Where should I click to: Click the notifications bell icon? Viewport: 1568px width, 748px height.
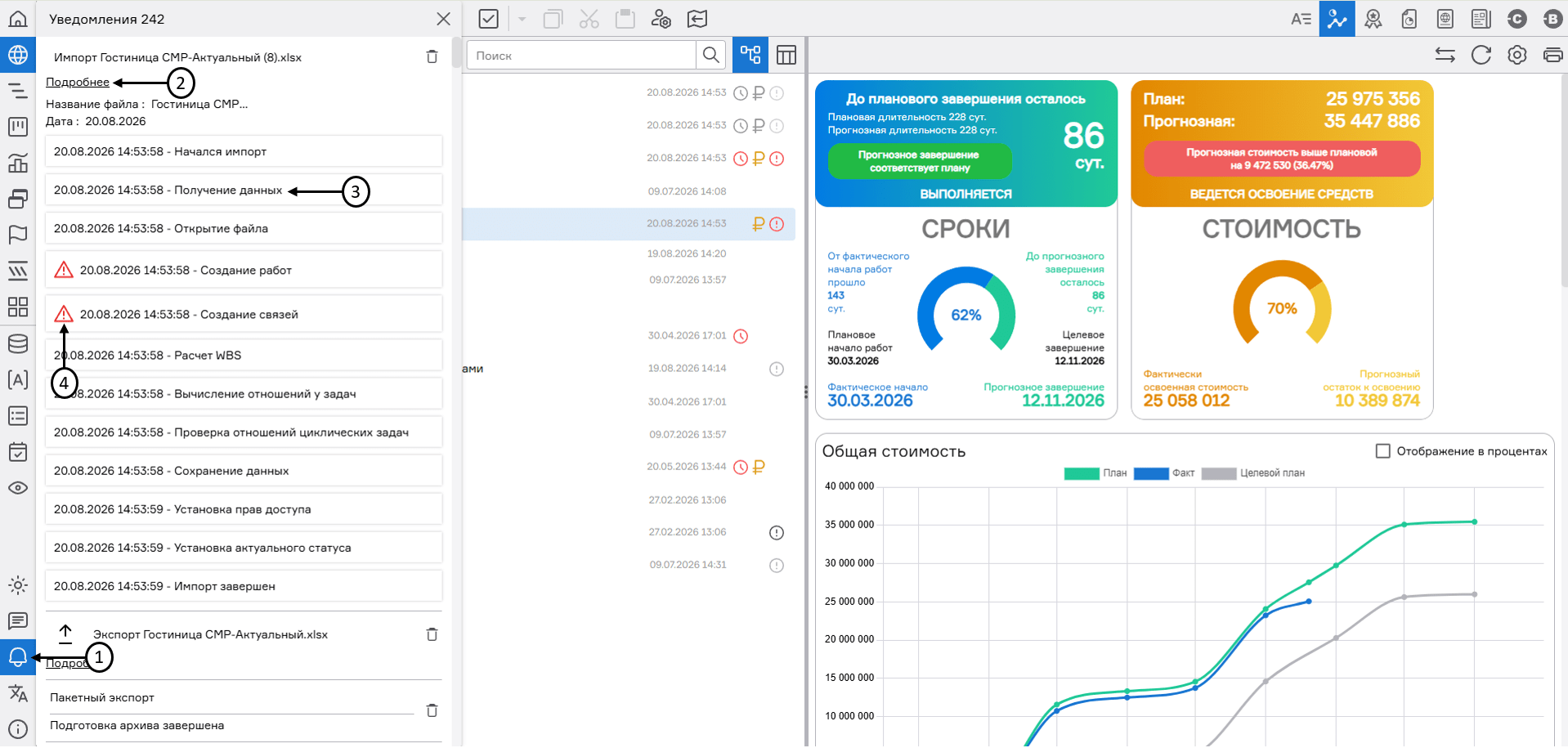[18, 657]
